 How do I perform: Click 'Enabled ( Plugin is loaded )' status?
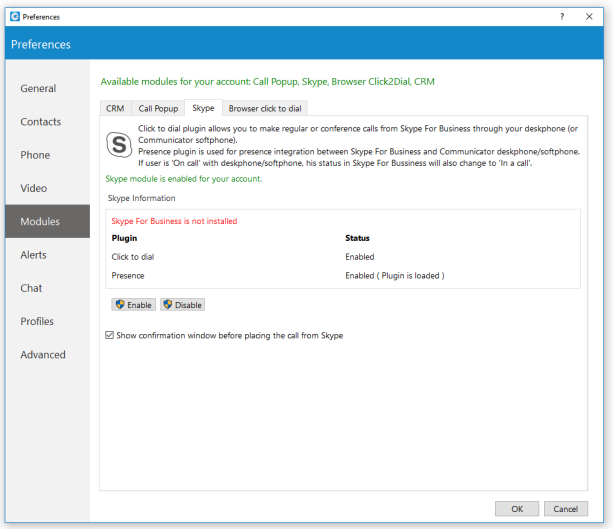[395, 276]
